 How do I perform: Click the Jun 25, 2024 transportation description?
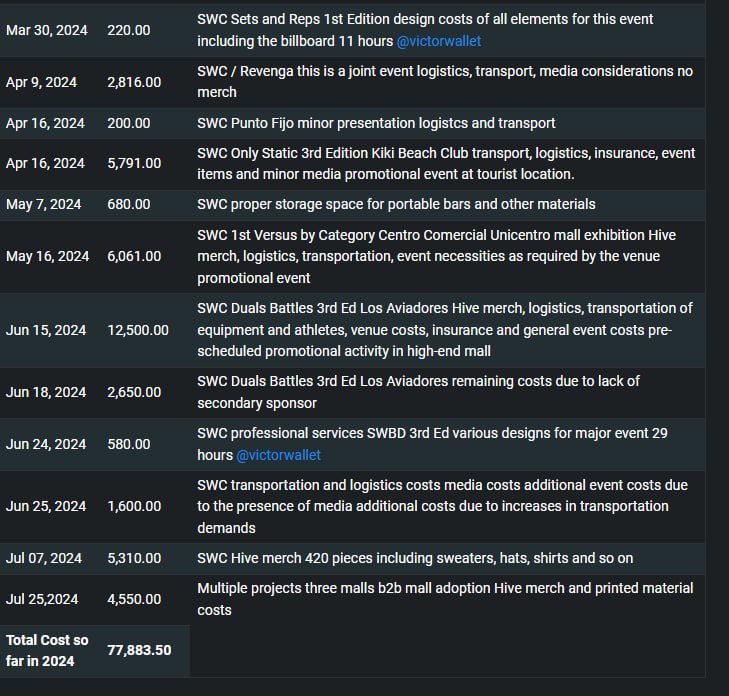pyautogui.click(x=442, y=506)
